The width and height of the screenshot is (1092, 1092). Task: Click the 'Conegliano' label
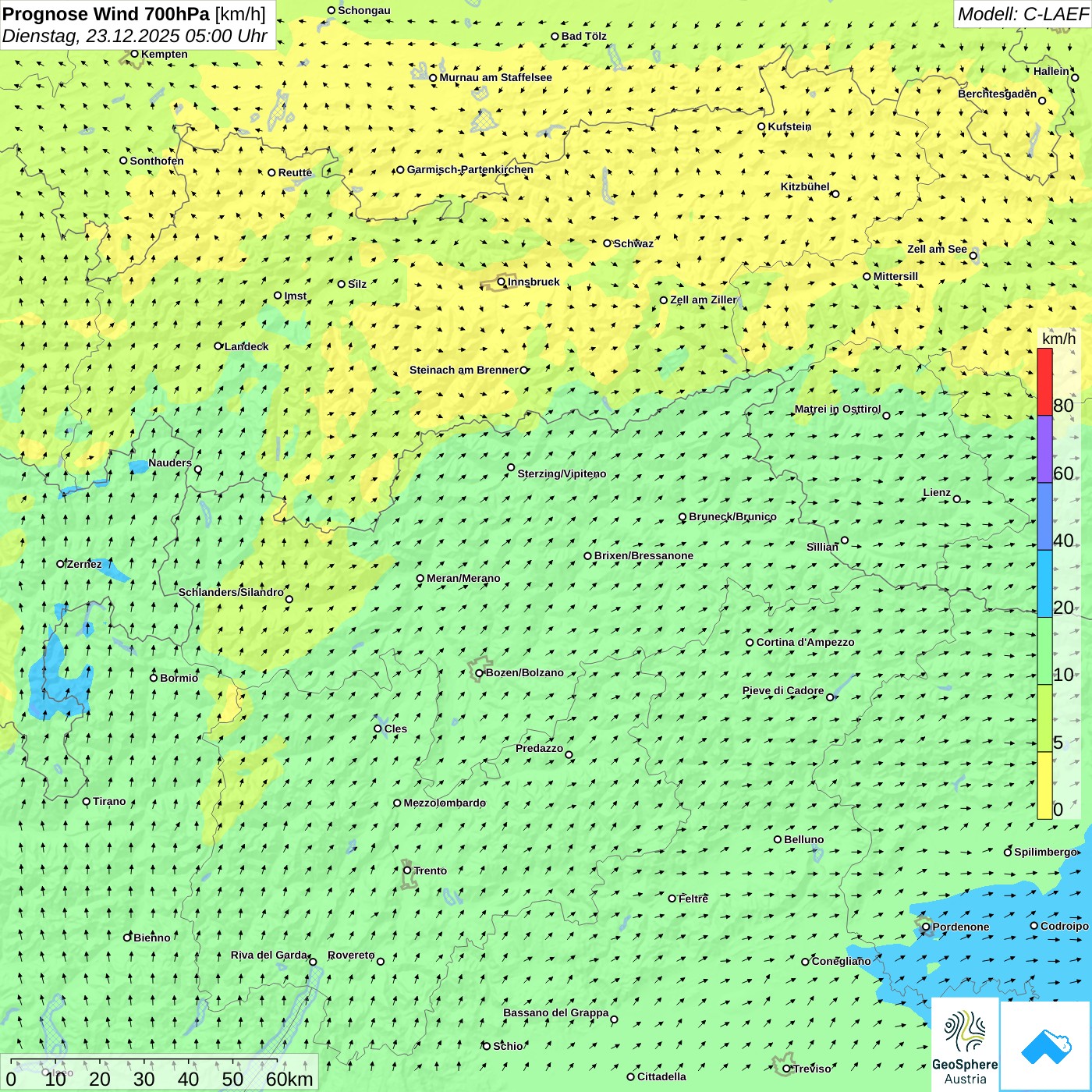coord(841,961)
